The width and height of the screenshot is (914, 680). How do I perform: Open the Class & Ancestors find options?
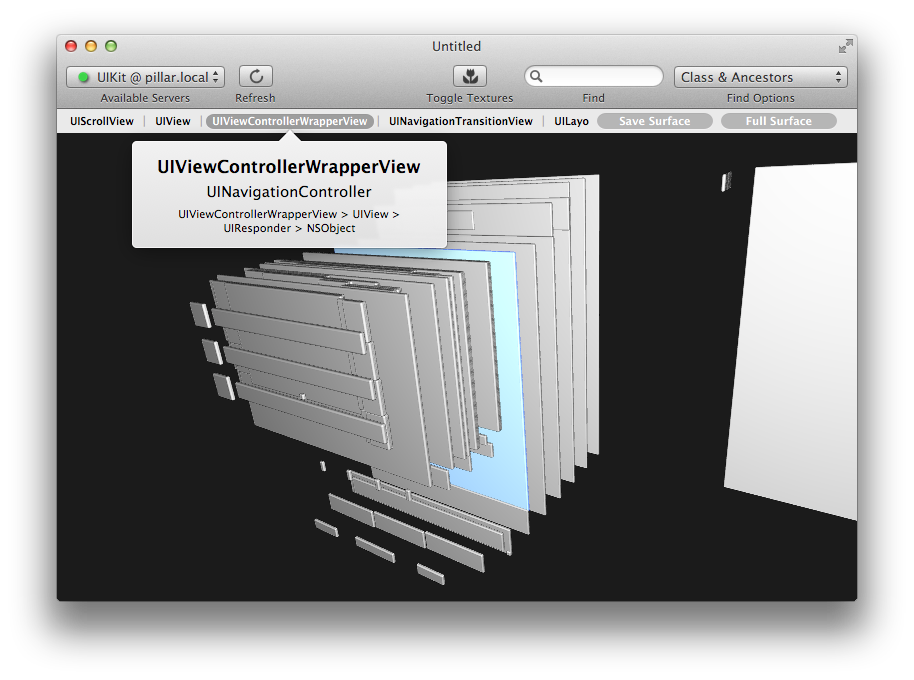761,77
